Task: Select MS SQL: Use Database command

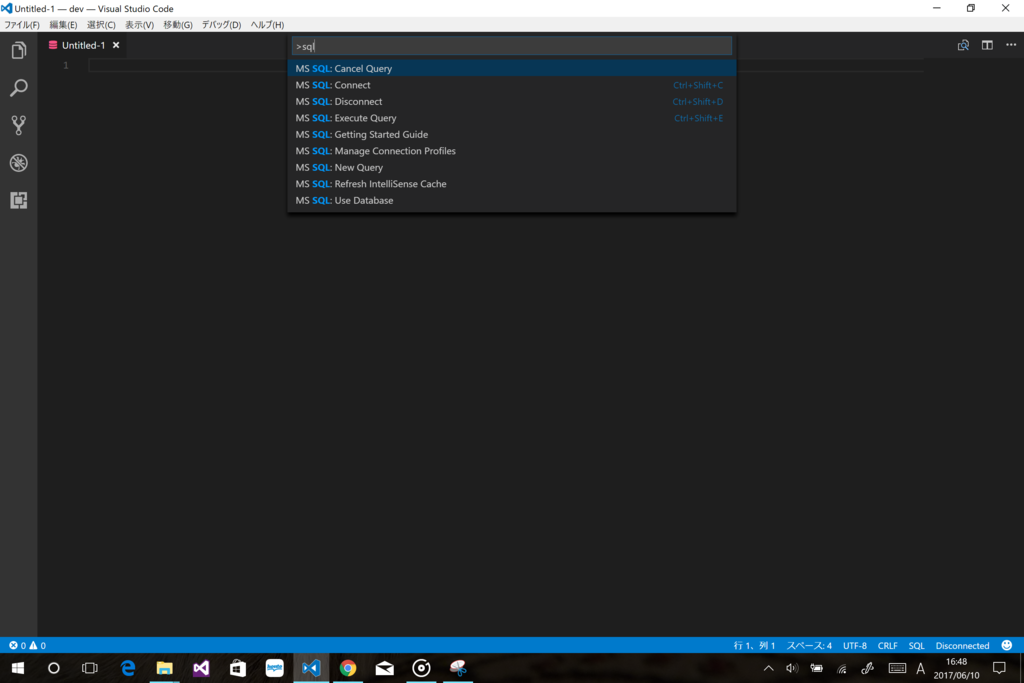Action: pyautogui.click(x=511, y=200)
